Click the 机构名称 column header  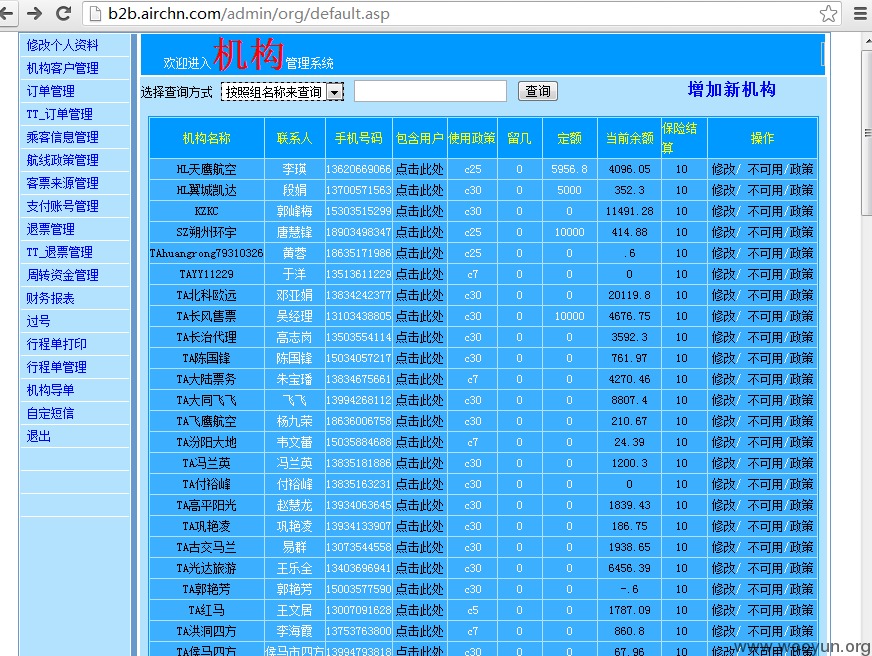[206, 138]
